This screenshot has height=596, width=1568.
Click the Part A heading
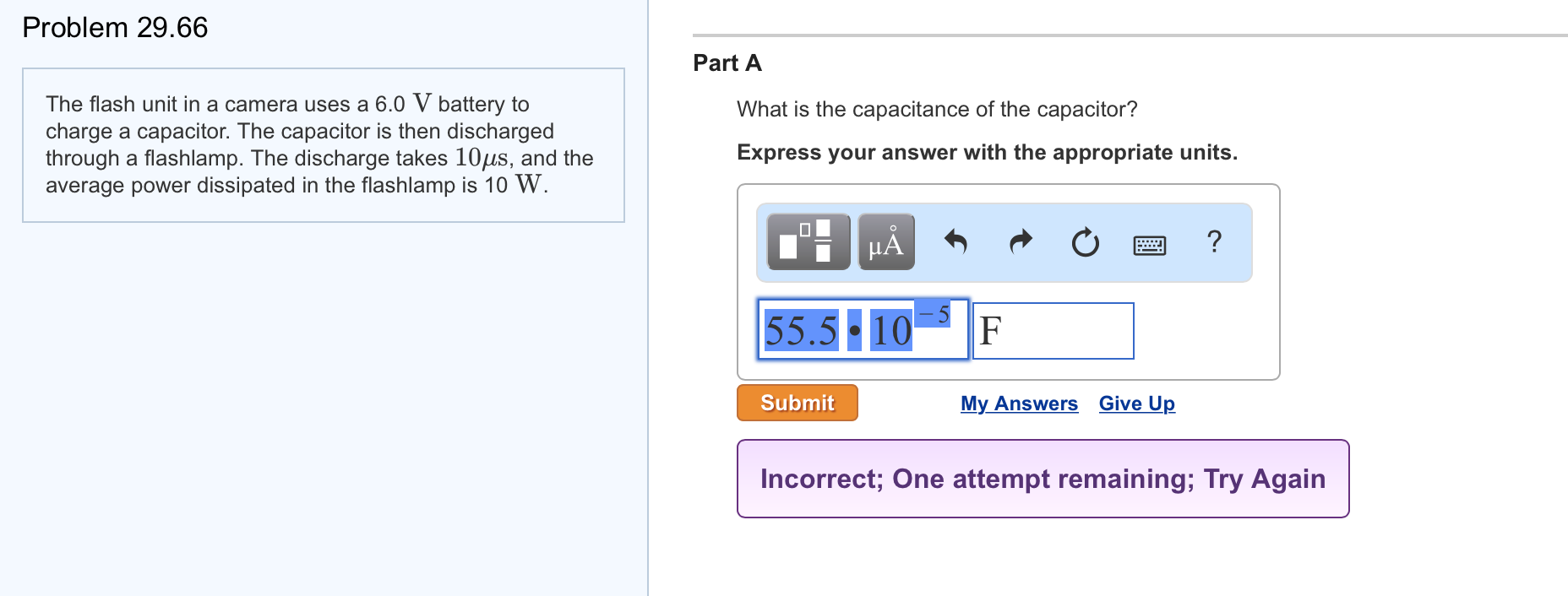727,63
